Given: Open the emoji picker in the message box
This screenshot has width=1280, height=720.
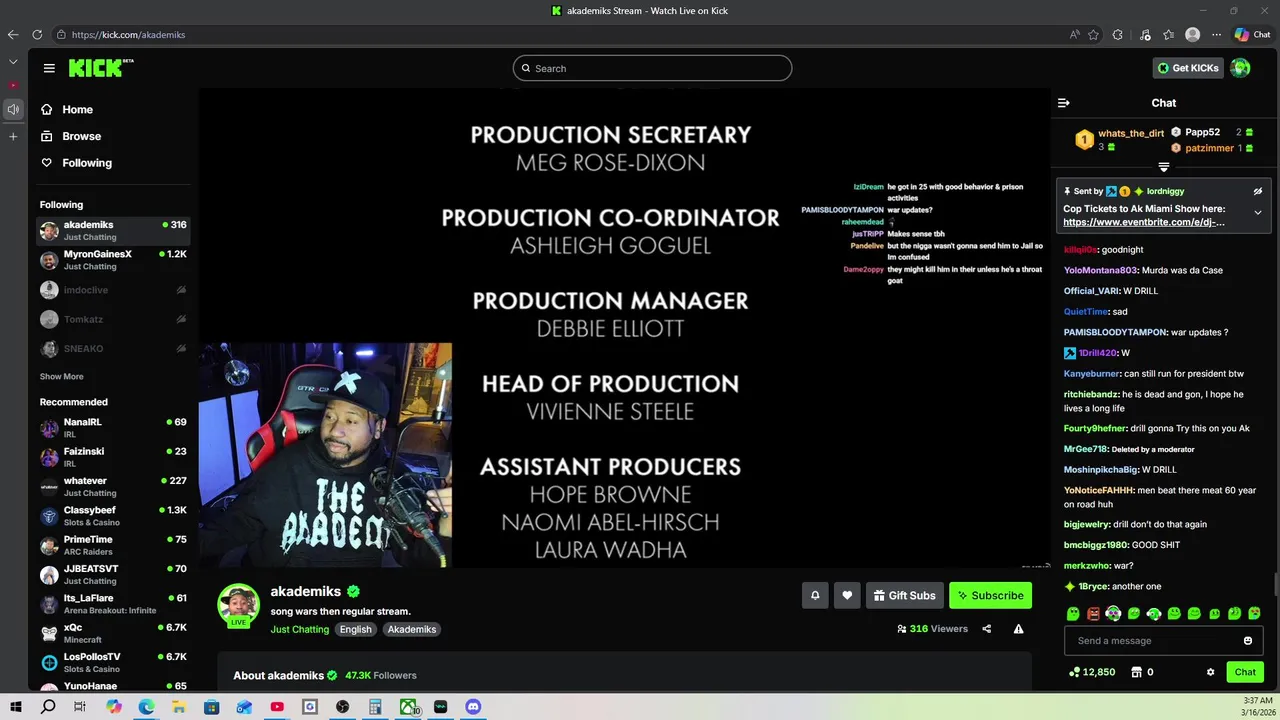Looking at the screenshot, I should pos(1248,641).
